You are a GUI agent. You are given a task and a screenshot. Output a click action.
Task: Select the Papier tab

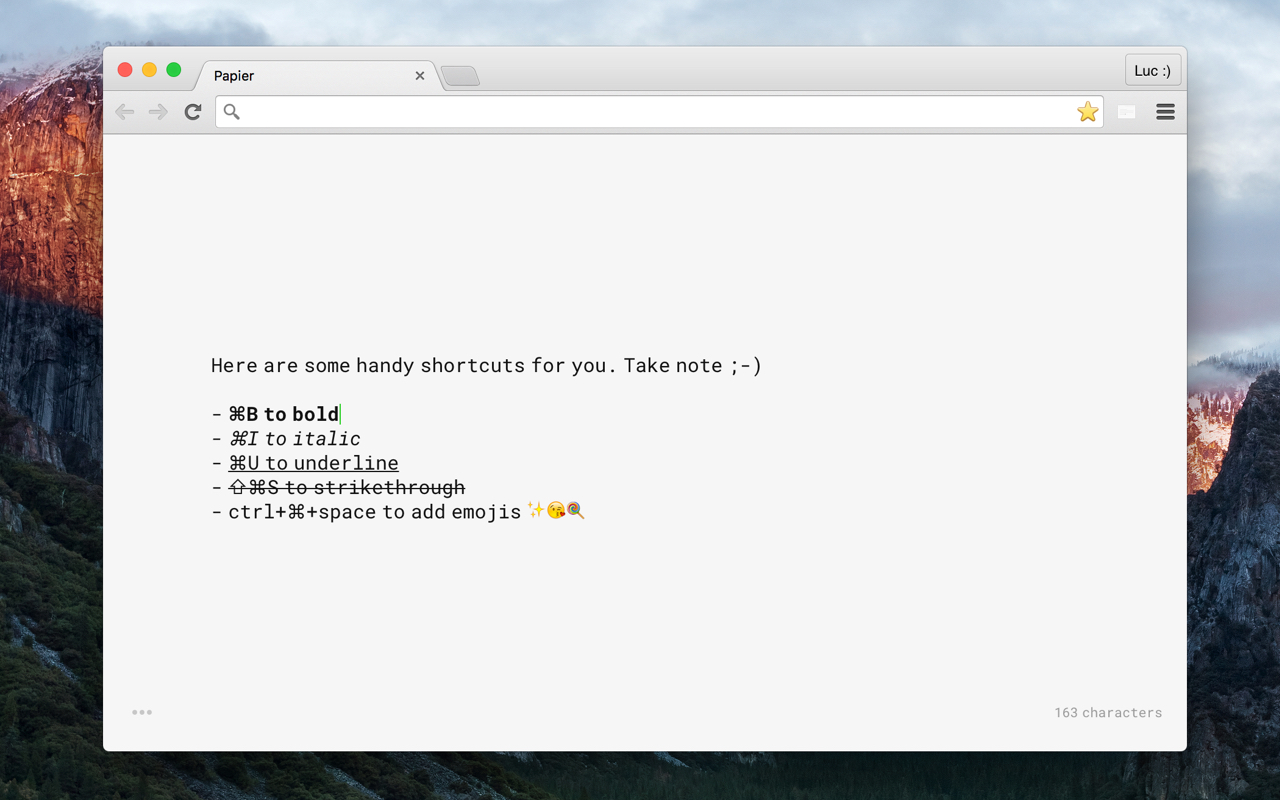coord(318,76)
